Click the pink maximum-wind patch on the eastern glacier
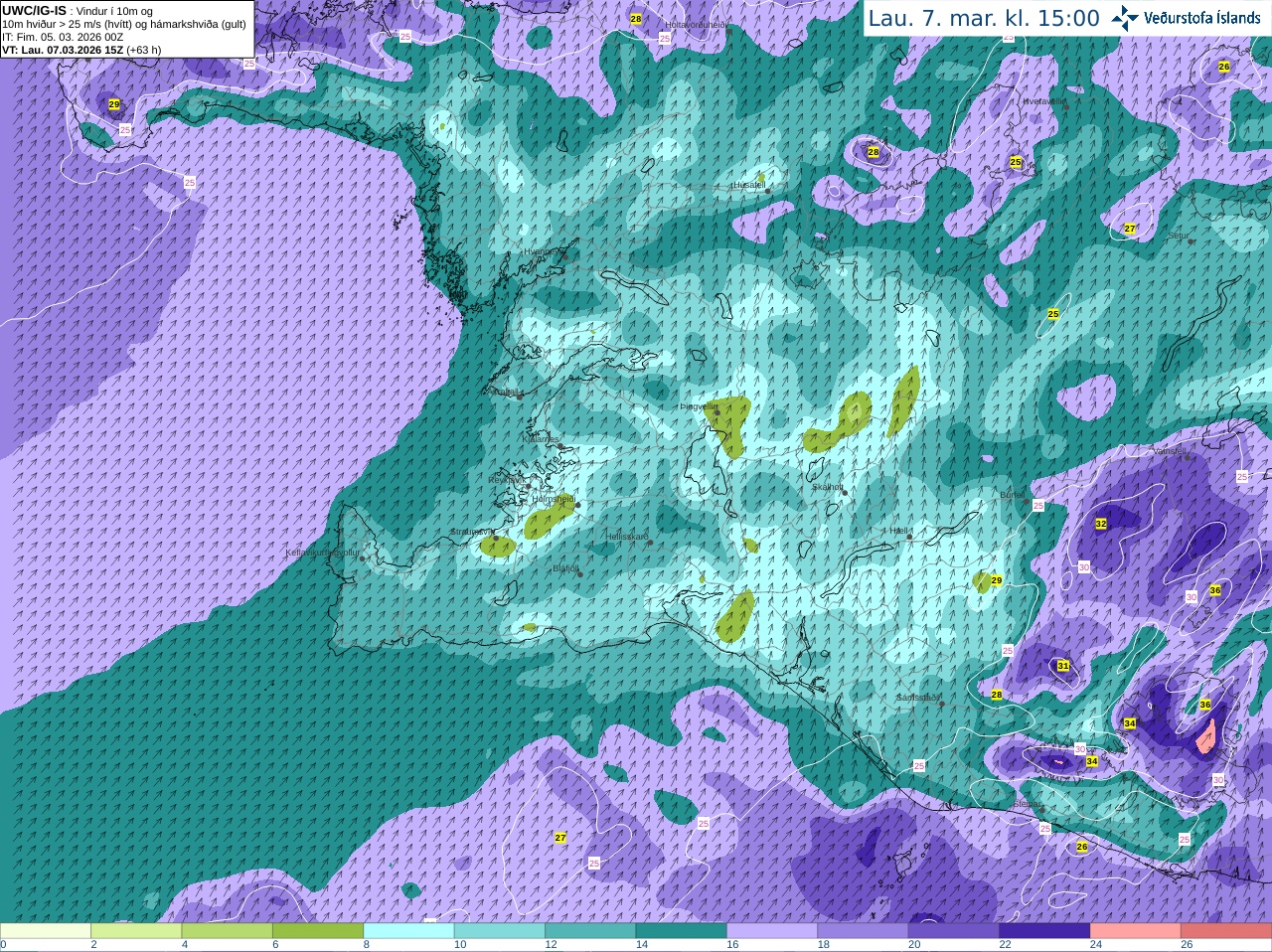The image size is (1272, 952). click(x=1206, y=738)
